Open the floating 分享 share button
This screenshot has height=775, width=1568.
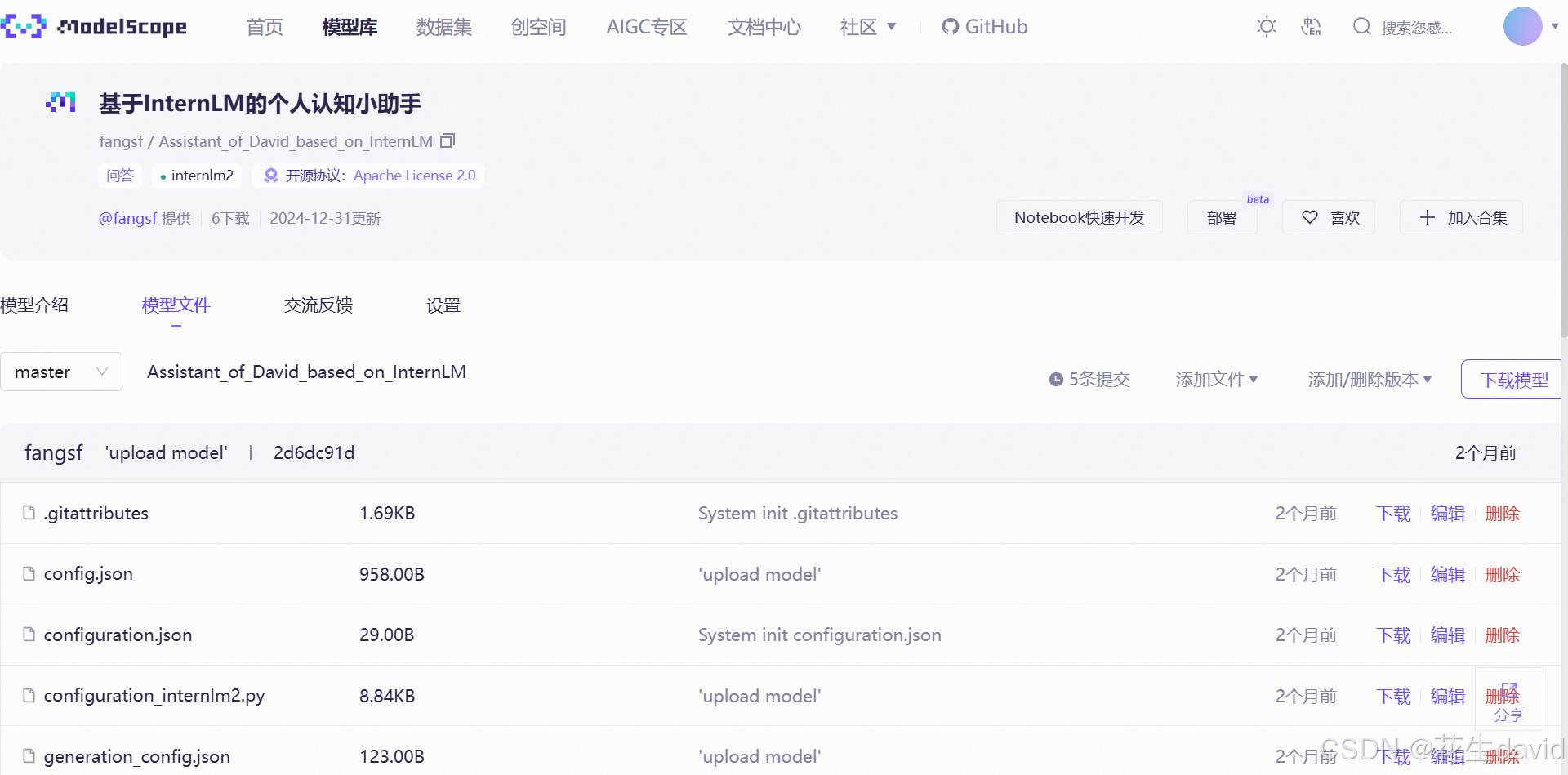[x=1509, y=700]
